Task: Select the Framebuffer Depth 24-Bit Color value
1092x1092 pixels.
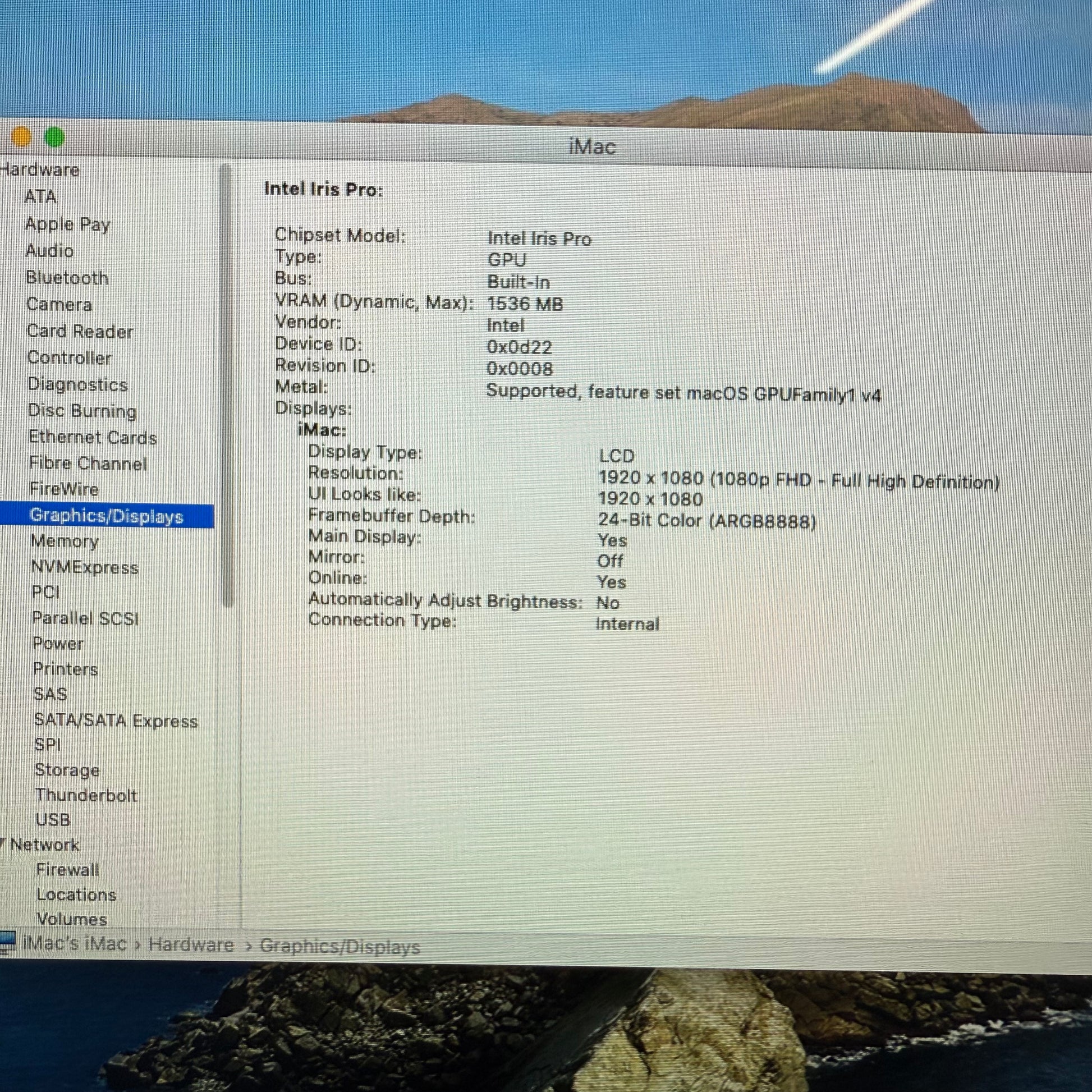Action: tap(707, 521)
